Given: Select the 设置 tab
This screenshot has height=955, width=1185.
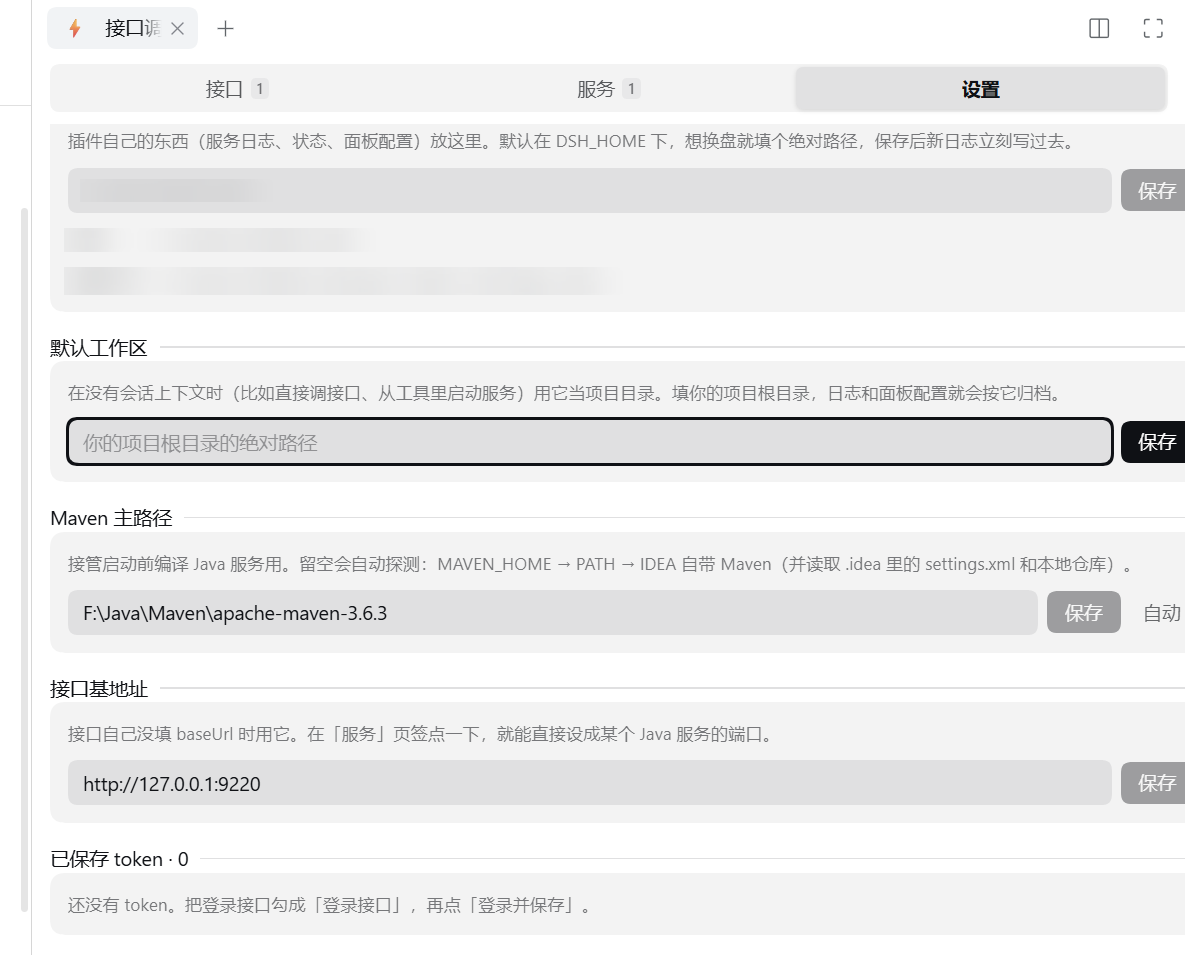Looking at the screenshot, I should click(x=980, y=89).
